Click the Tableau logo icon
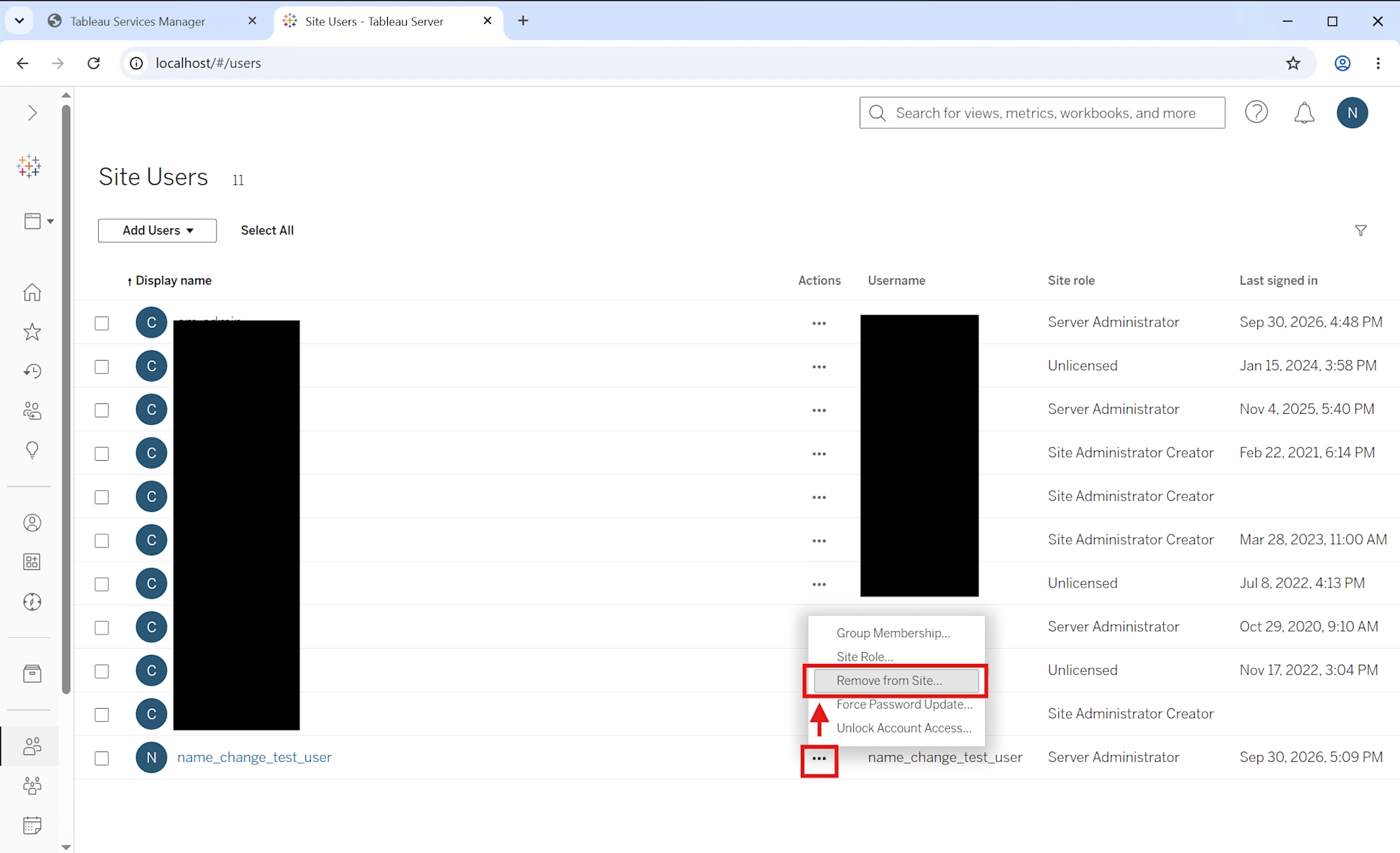Viewport: 1400px width, 853px height. (29, 167)
